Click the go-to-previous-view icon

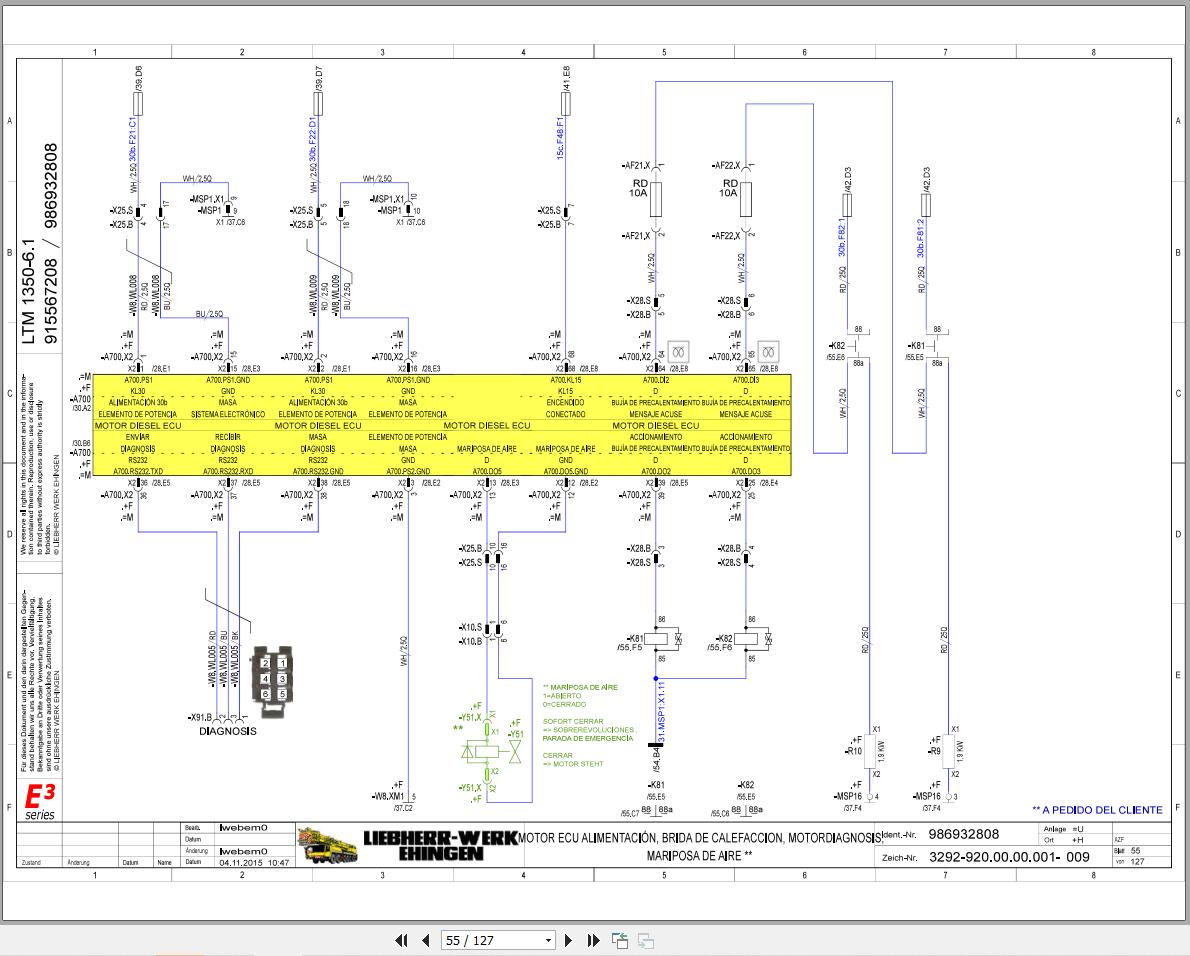tap(620, 941)
